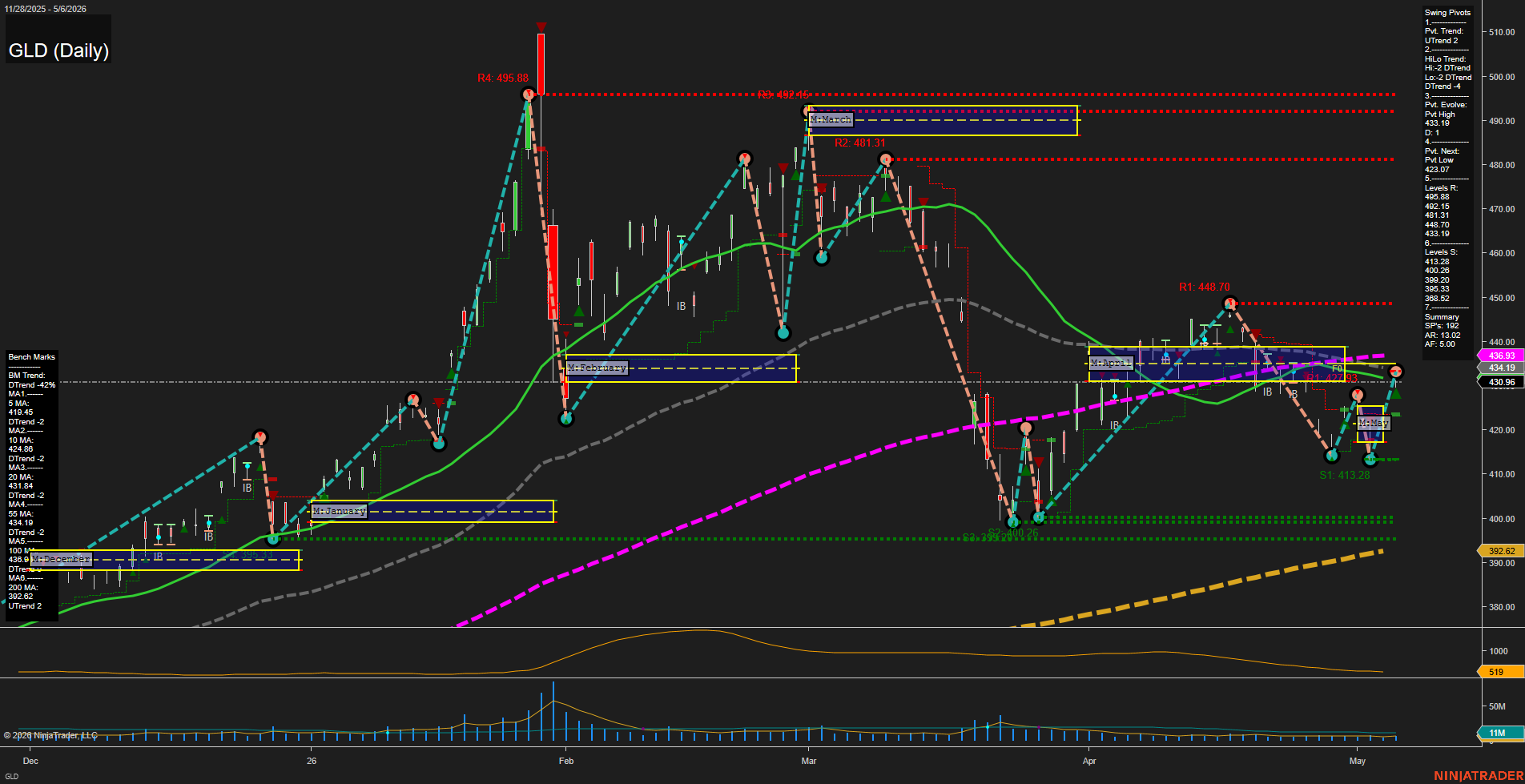This screenshot has height=784, width=1525.
Task: Open the NINJATRADER logo link
Action: point(1479,776)
